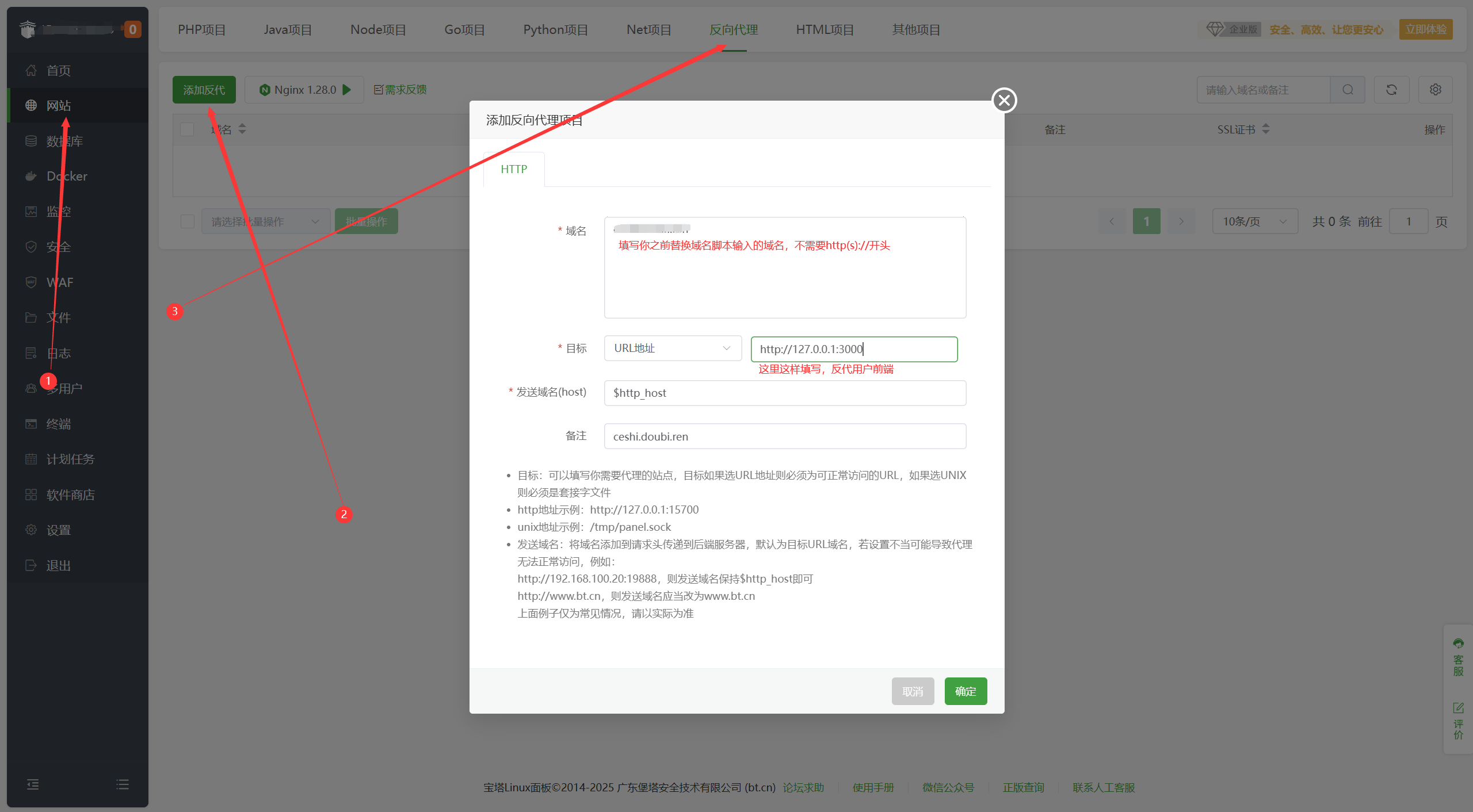The width and height of the screenshot is (1473, 812).
Task: Switch to the Node项目 tab
Action: 378,29
